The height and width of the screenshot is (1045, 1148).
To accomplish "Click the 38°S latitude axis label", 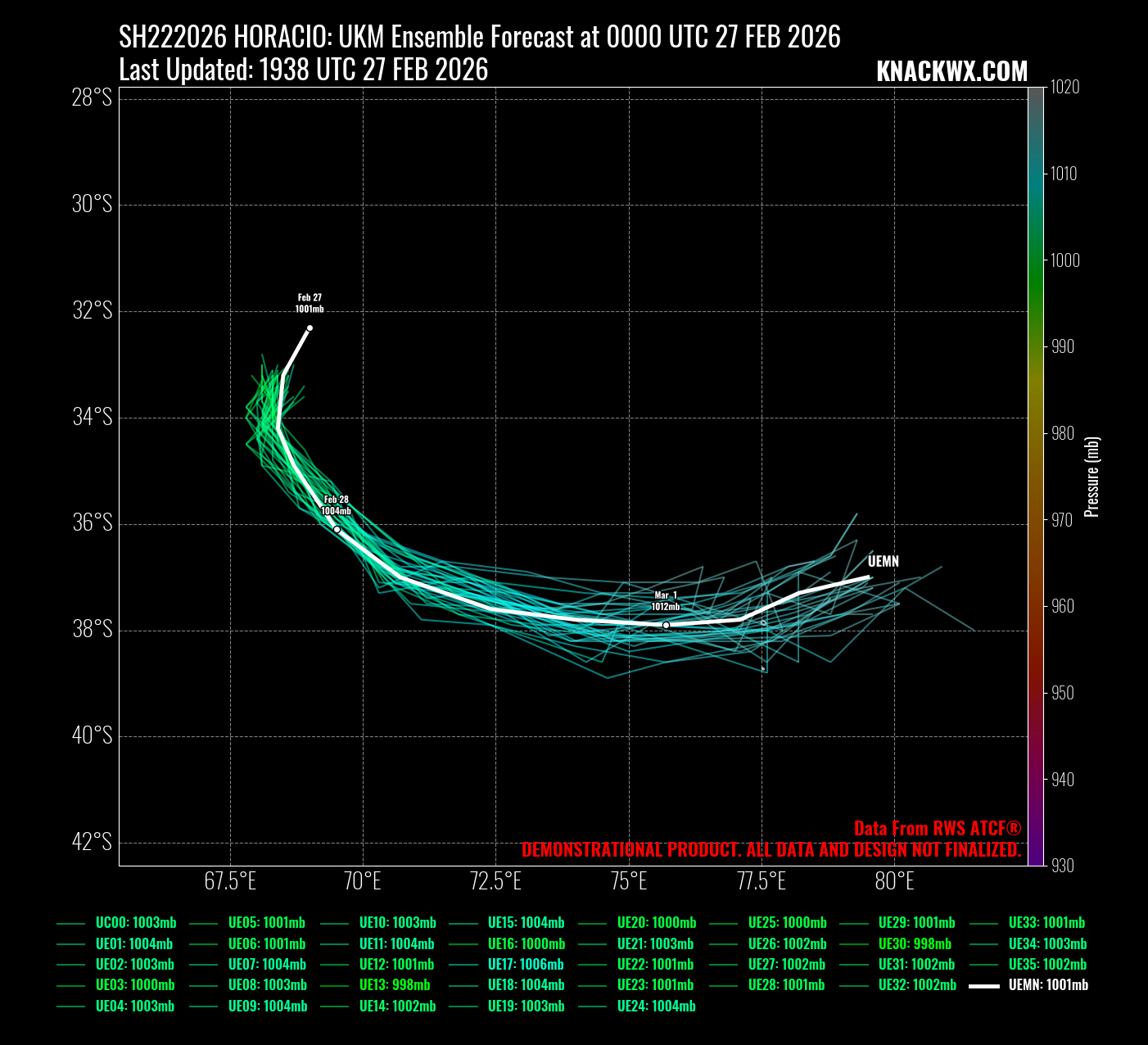I will (x=93, y=629).
